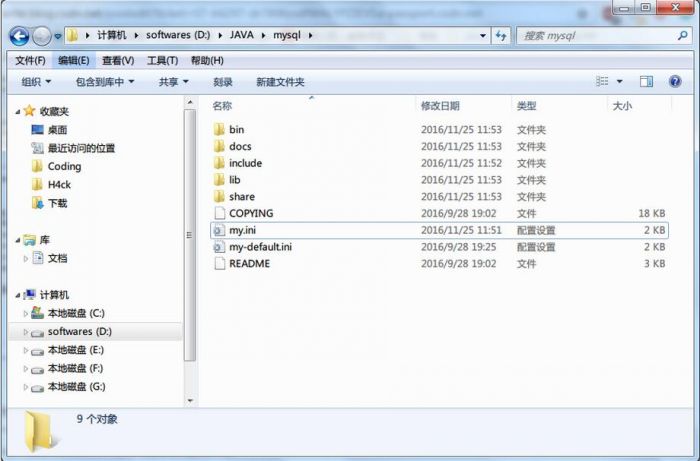Viewport: 700px width, 461px height.
Task: Collapse the 库 tree group
Action: tap(18, 241)
